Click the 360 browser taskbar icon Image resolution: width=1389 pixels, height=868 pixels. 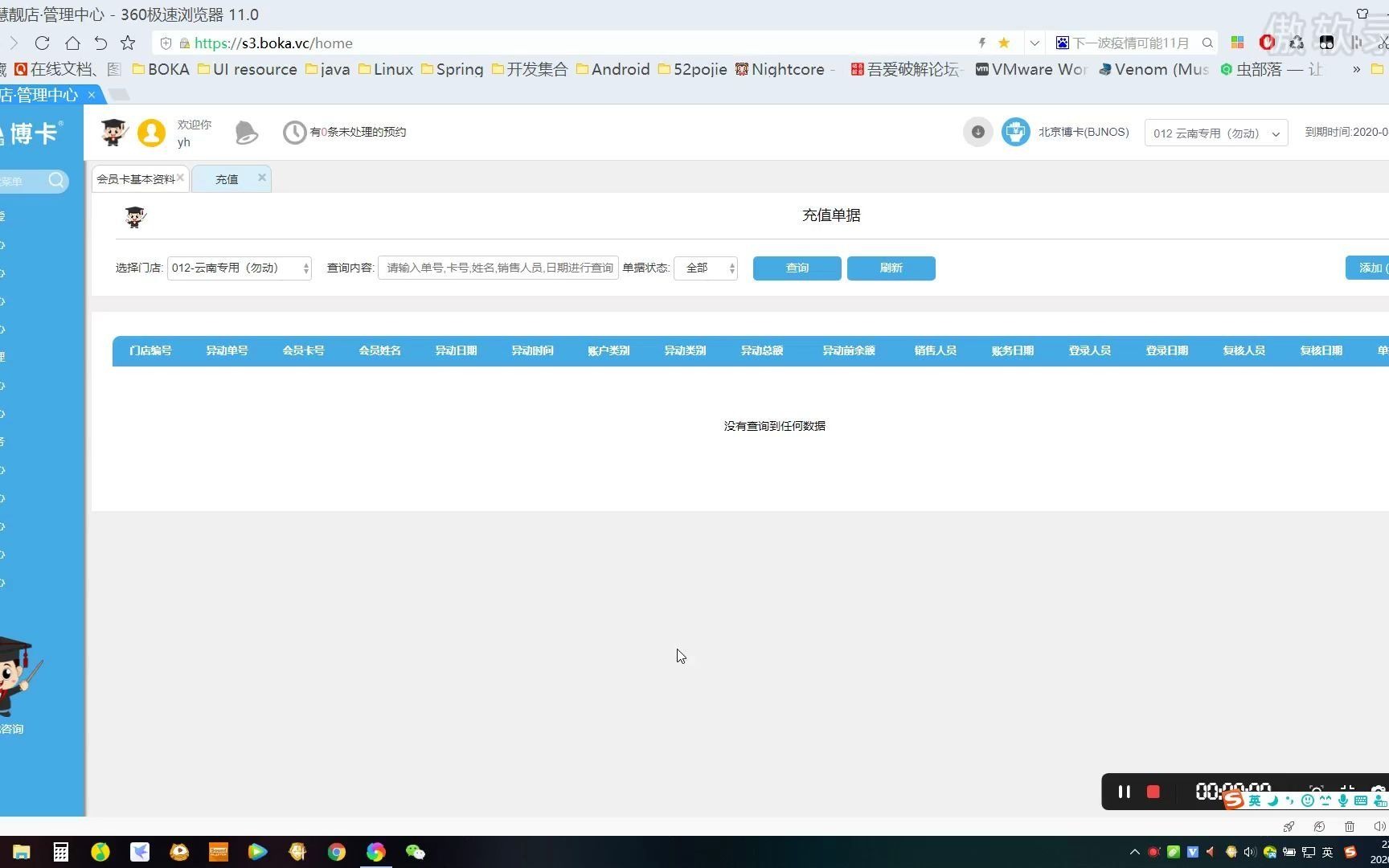[x=376, y=852]
